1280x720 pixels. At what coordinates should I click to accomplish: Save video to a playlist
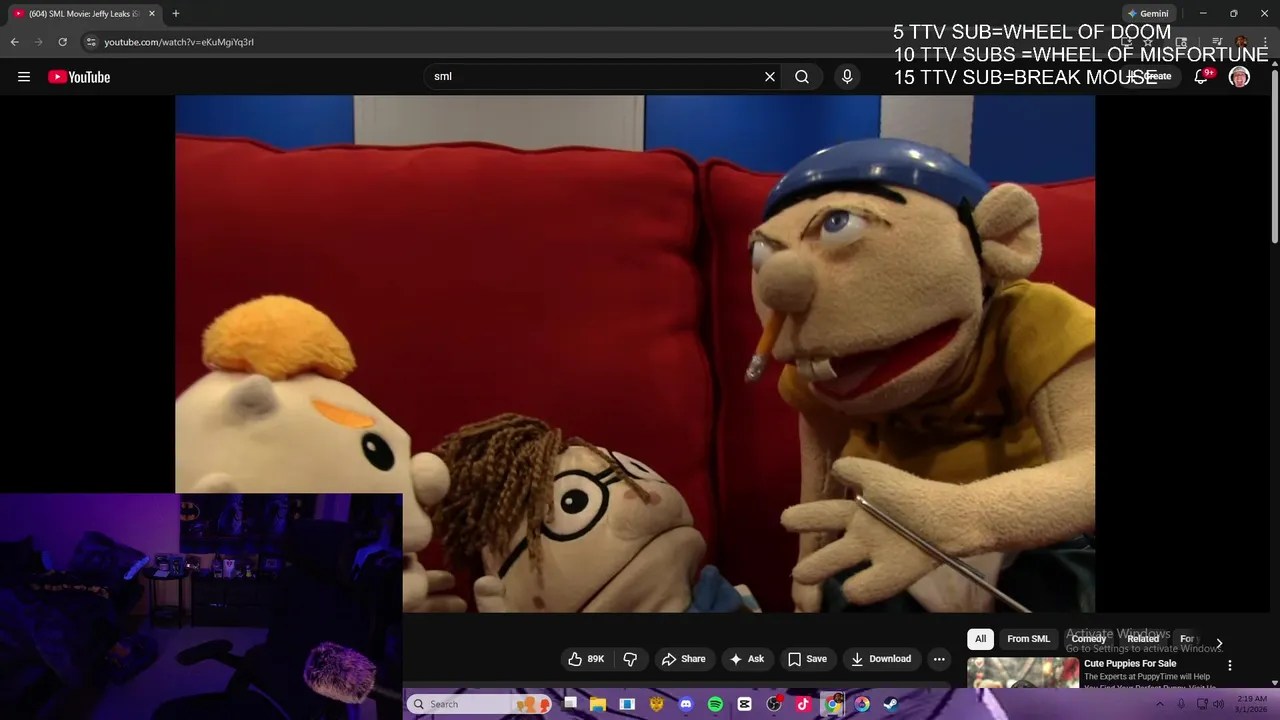coord(807,659)
